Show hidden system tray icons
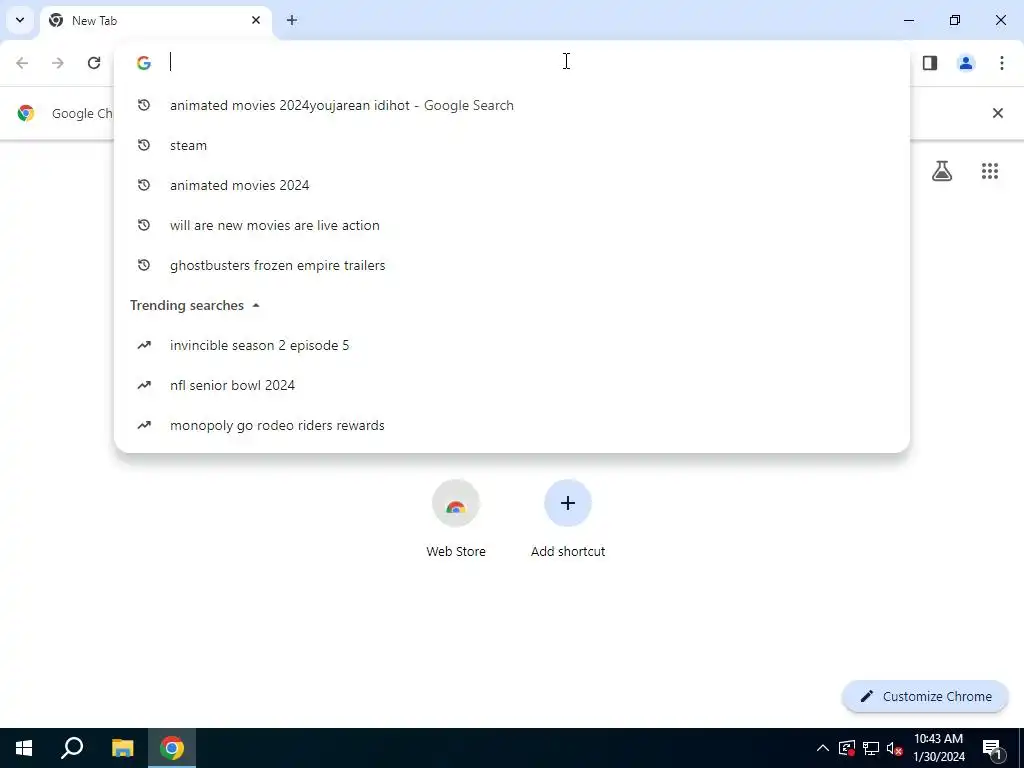The height and width of the screenshot is (768, 1024). [x=823, y=748]
